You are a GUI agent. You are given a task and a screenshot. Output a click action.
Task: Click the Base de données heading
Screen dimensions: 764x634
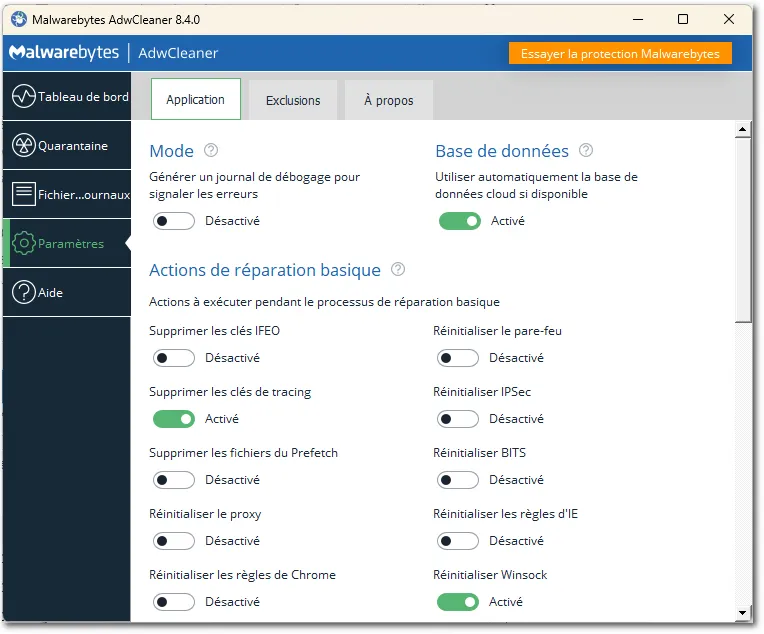(x=502, y=151)
